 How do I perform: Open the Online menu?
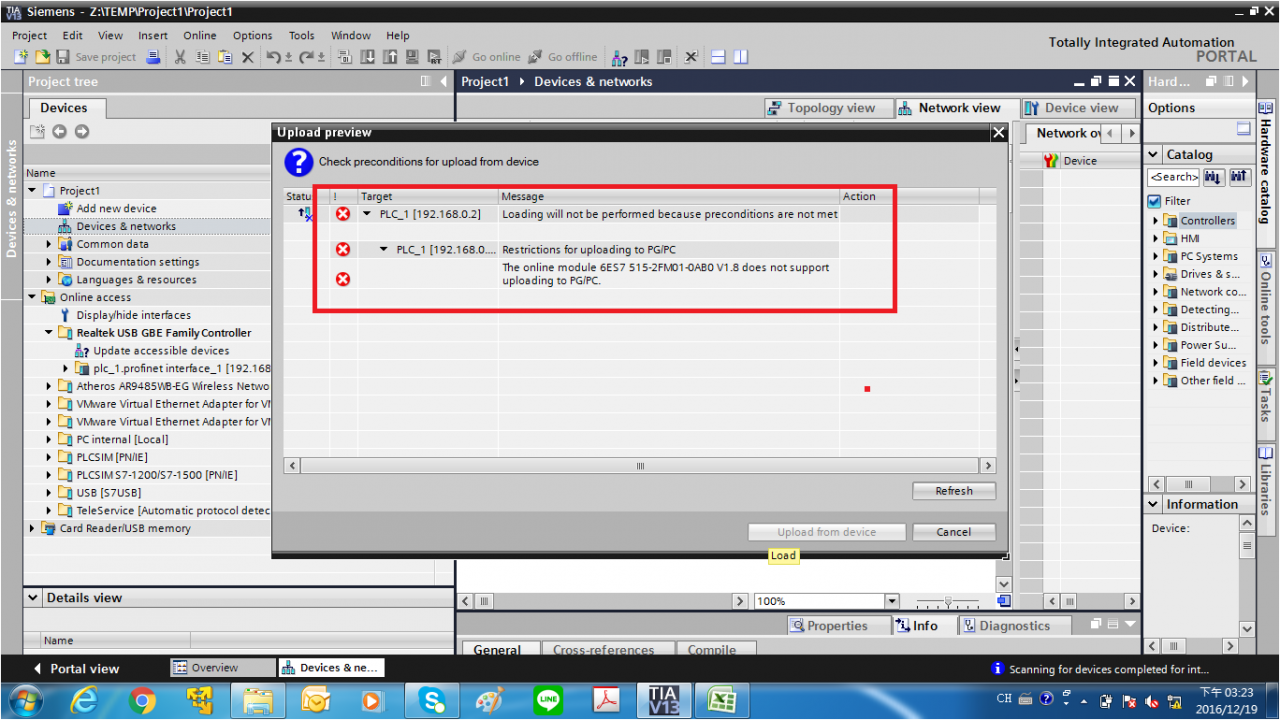199,35
